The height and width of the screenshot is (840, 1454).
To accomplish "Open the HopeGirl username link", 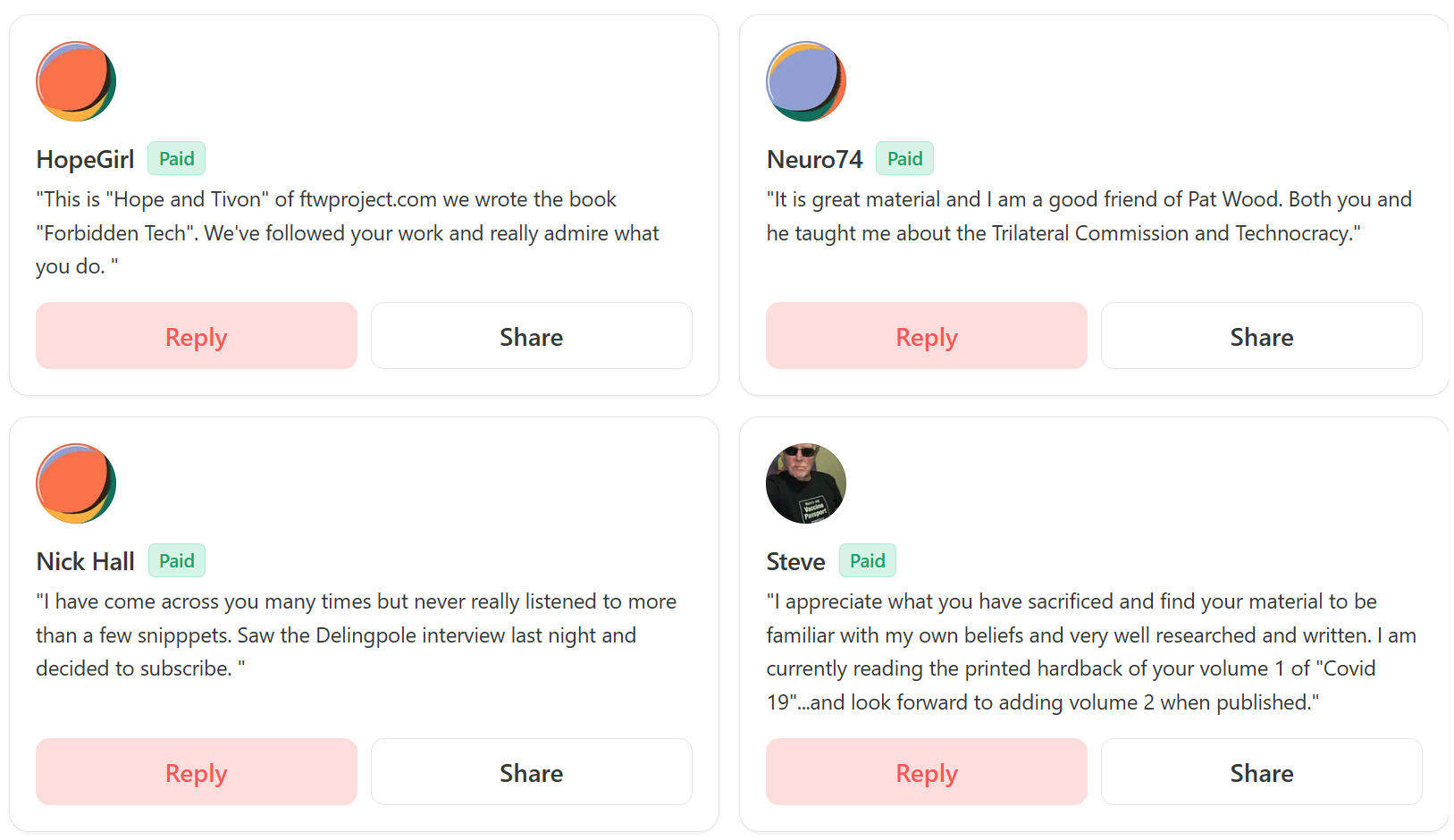I will pos(85,160).
